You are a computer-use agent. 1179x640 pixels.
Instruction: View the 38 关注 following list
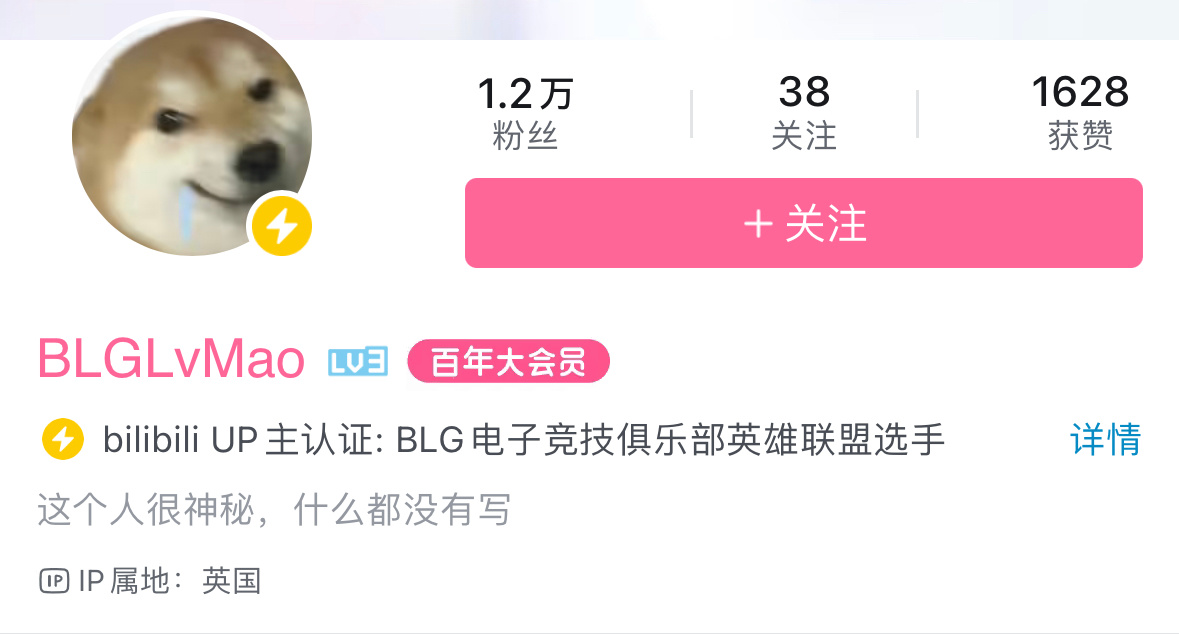point(804,113)
